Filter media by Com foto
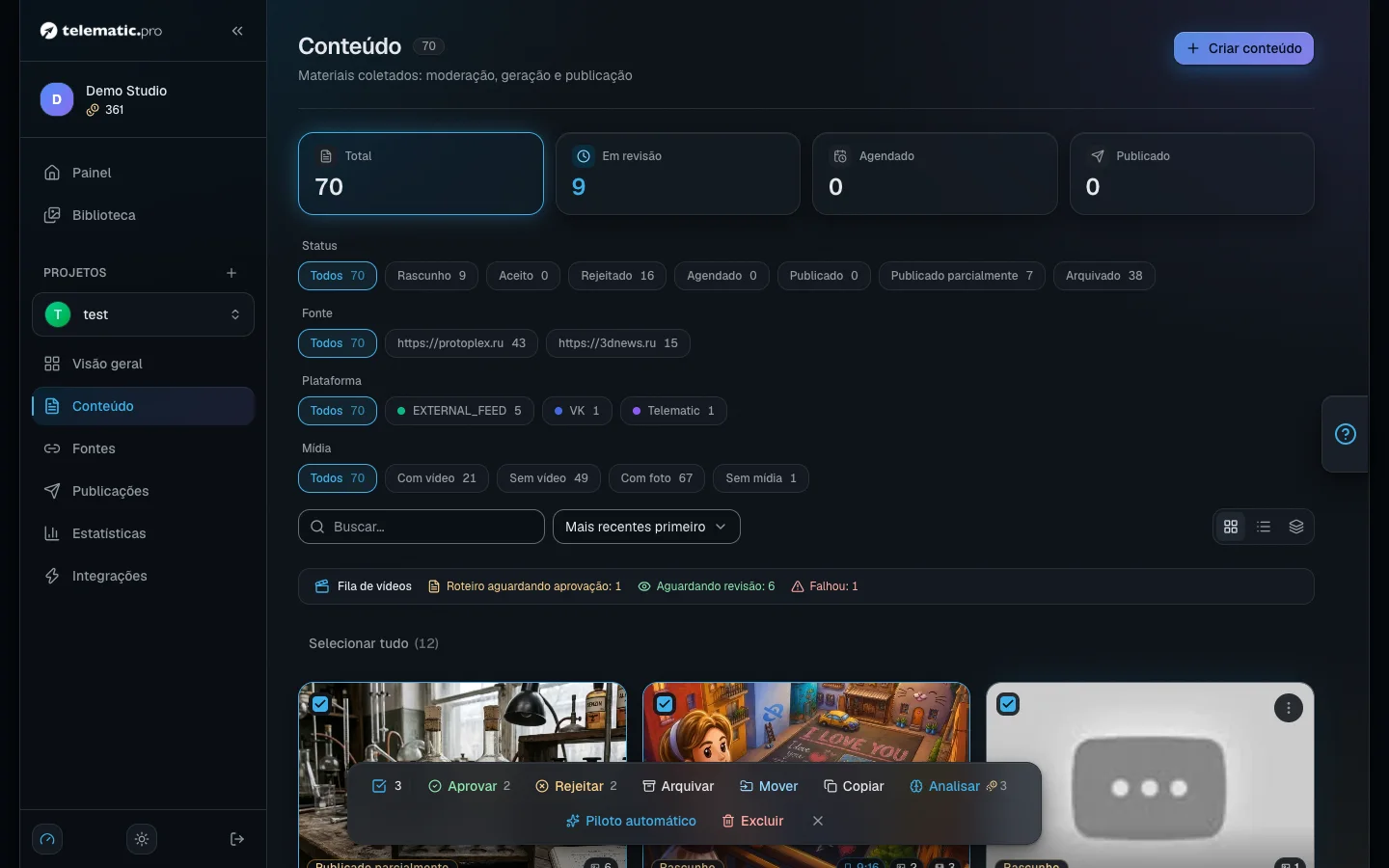1389x868 pixels. (x=657, y=478)
